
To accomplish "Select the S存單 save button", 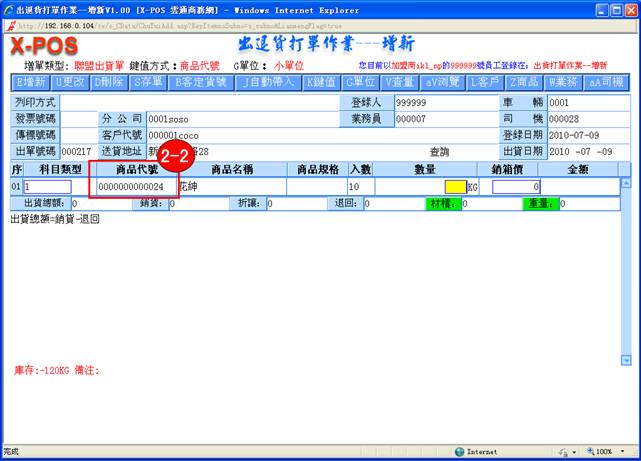I will point(148,82).
